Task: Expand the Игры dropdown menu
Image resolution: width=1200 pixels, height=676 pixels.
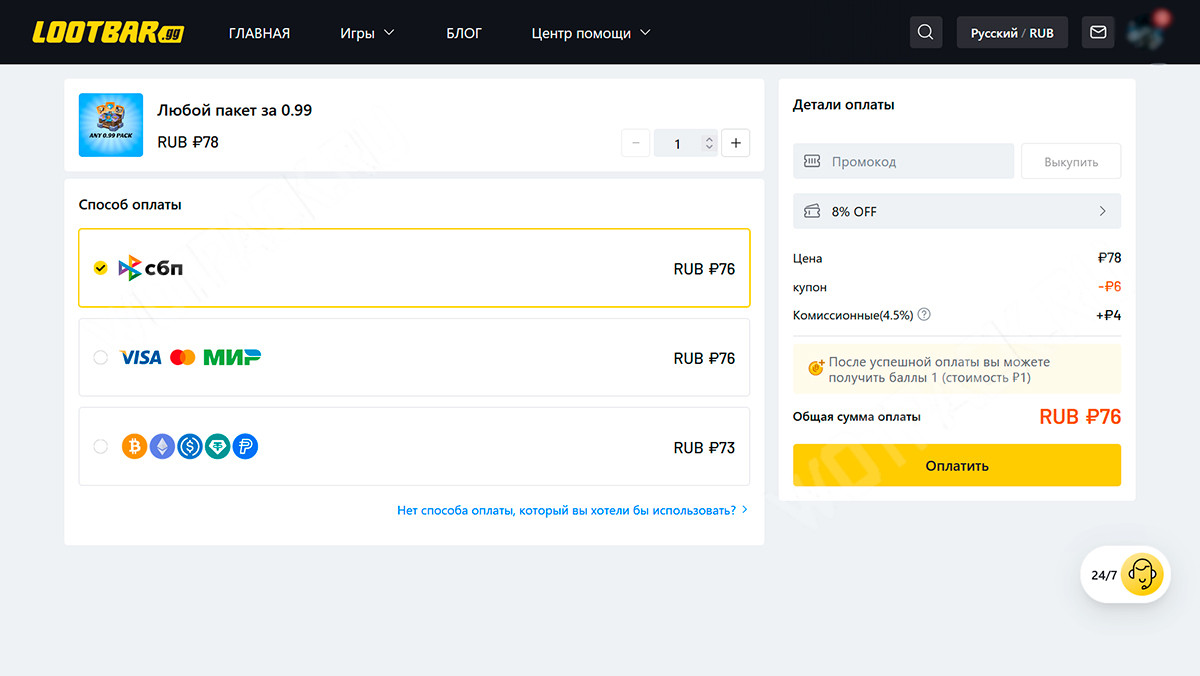Action: 367,33
